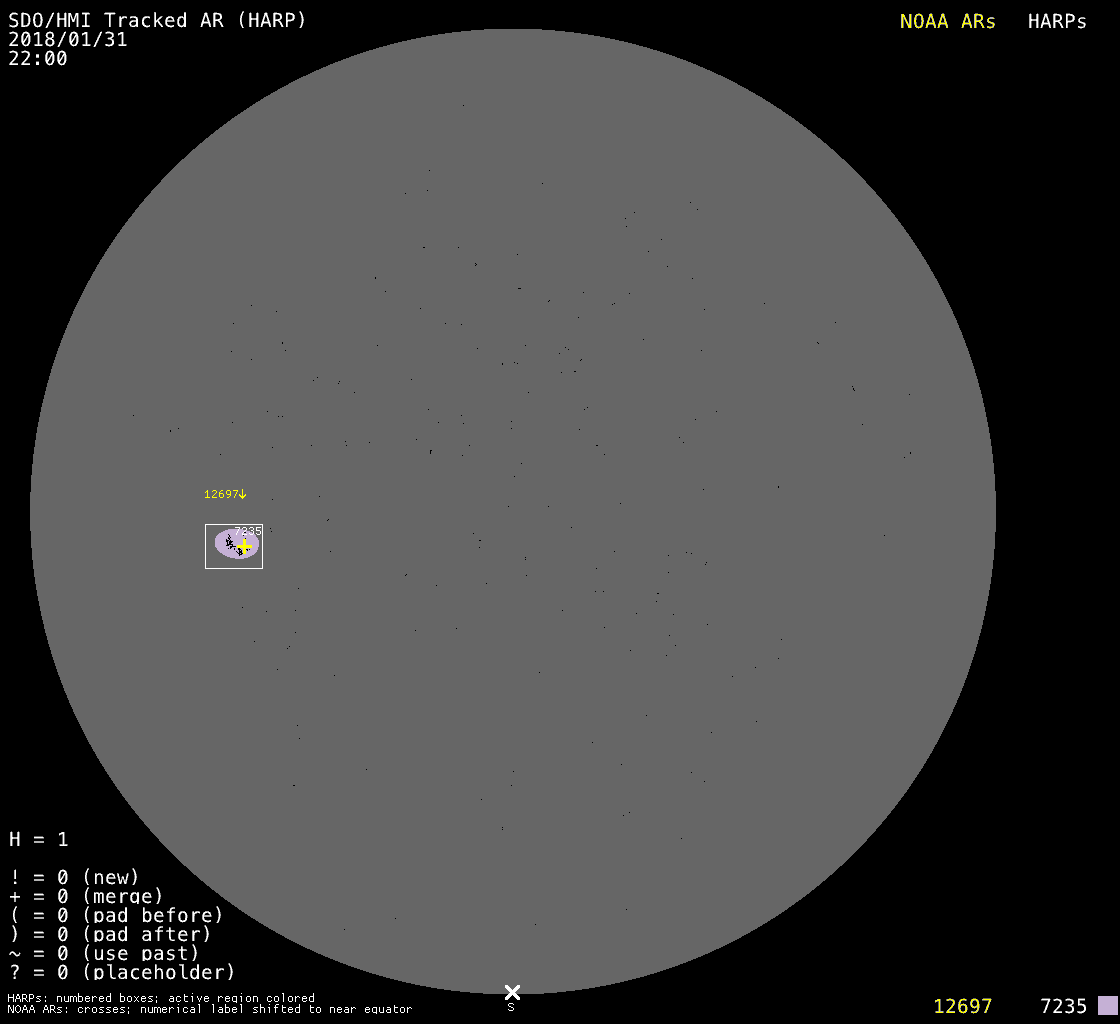This screenshot has height=1024, width=1120.
Task: Click the white HARPs legend label
Action: pyautogui.click(x=1057, y=21)
